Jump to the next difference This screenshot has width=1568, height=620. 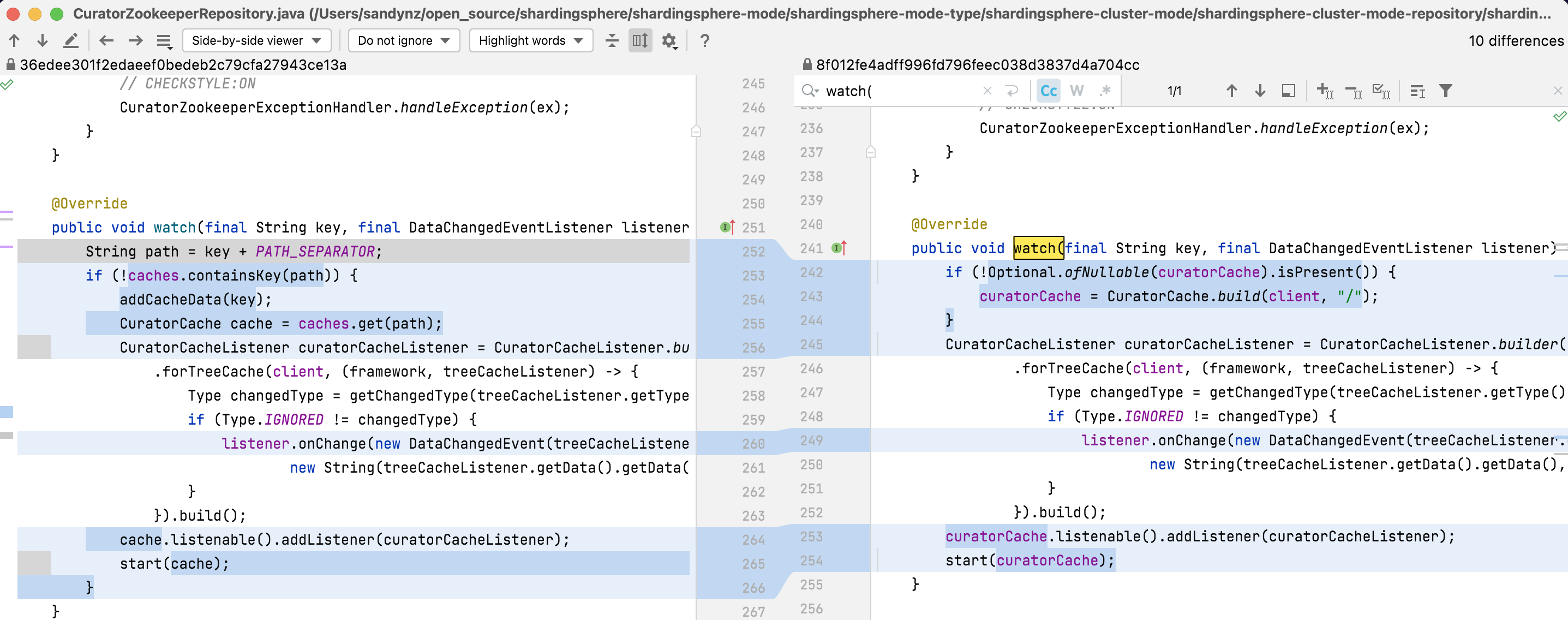point(42,41)
